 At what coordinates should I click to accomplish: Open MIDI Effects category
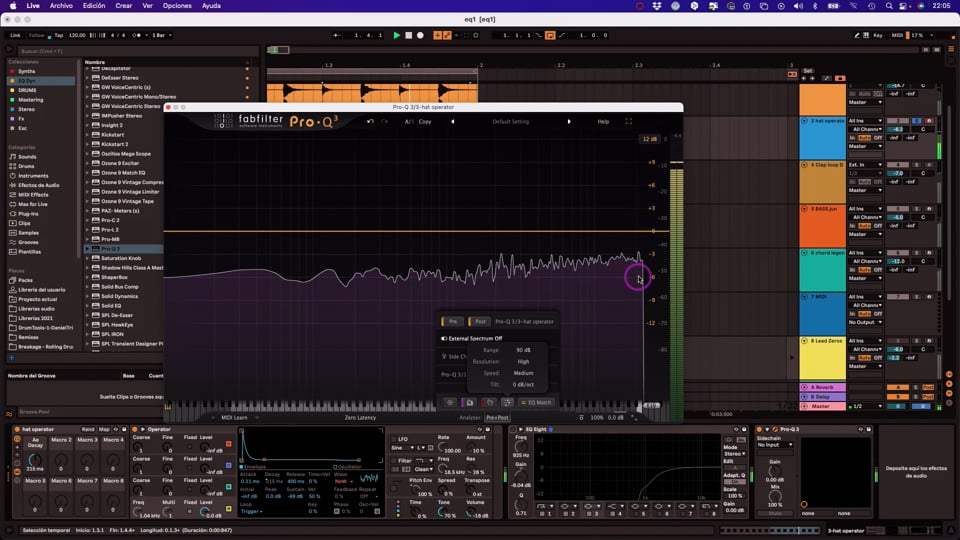point(33,195)
